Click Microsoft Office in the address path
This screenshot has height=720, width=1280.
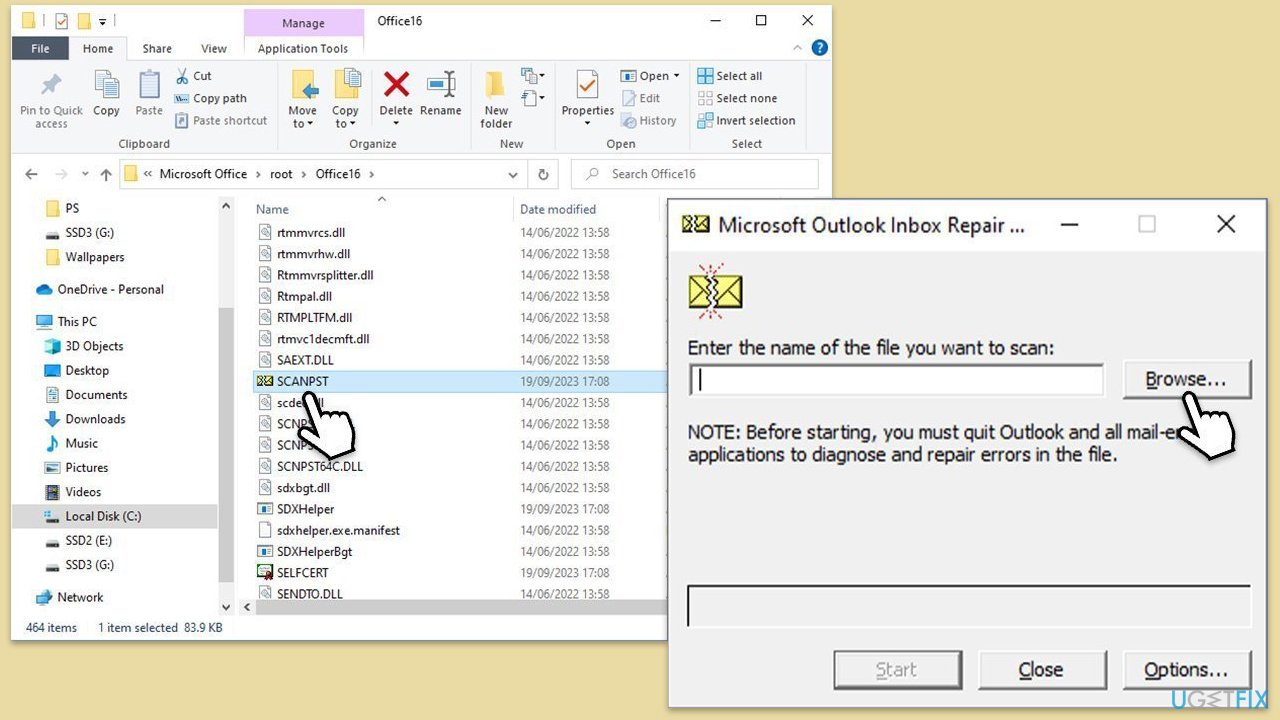pos(203,174)
